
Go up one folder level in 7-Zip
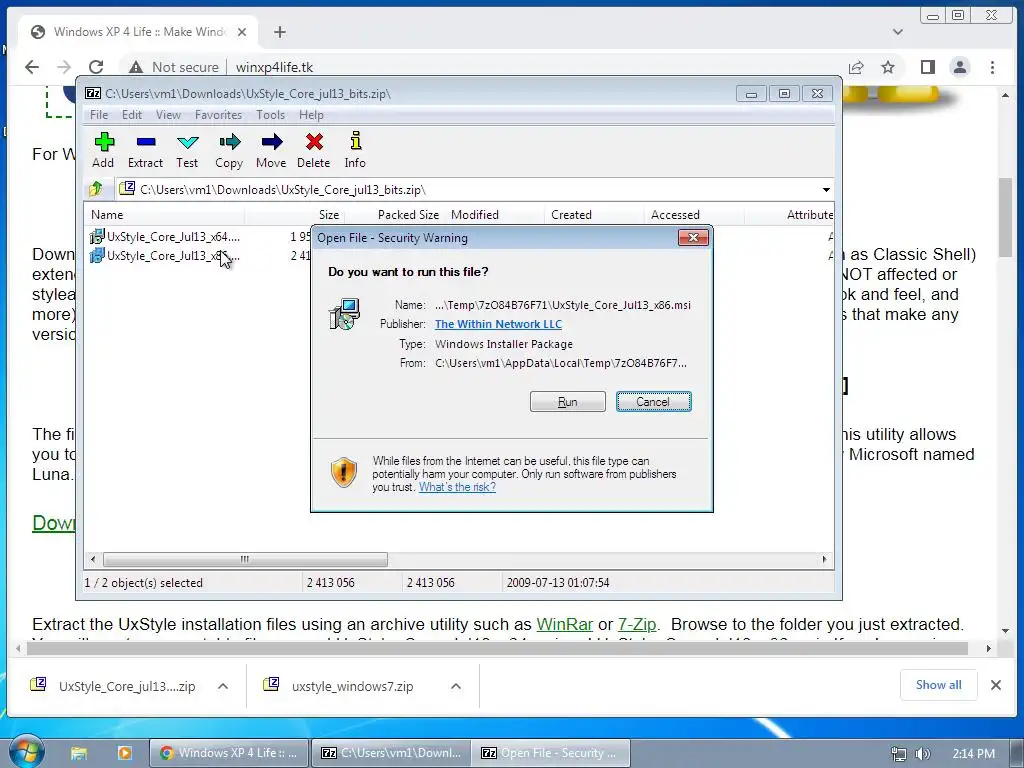tap(95, 189)
